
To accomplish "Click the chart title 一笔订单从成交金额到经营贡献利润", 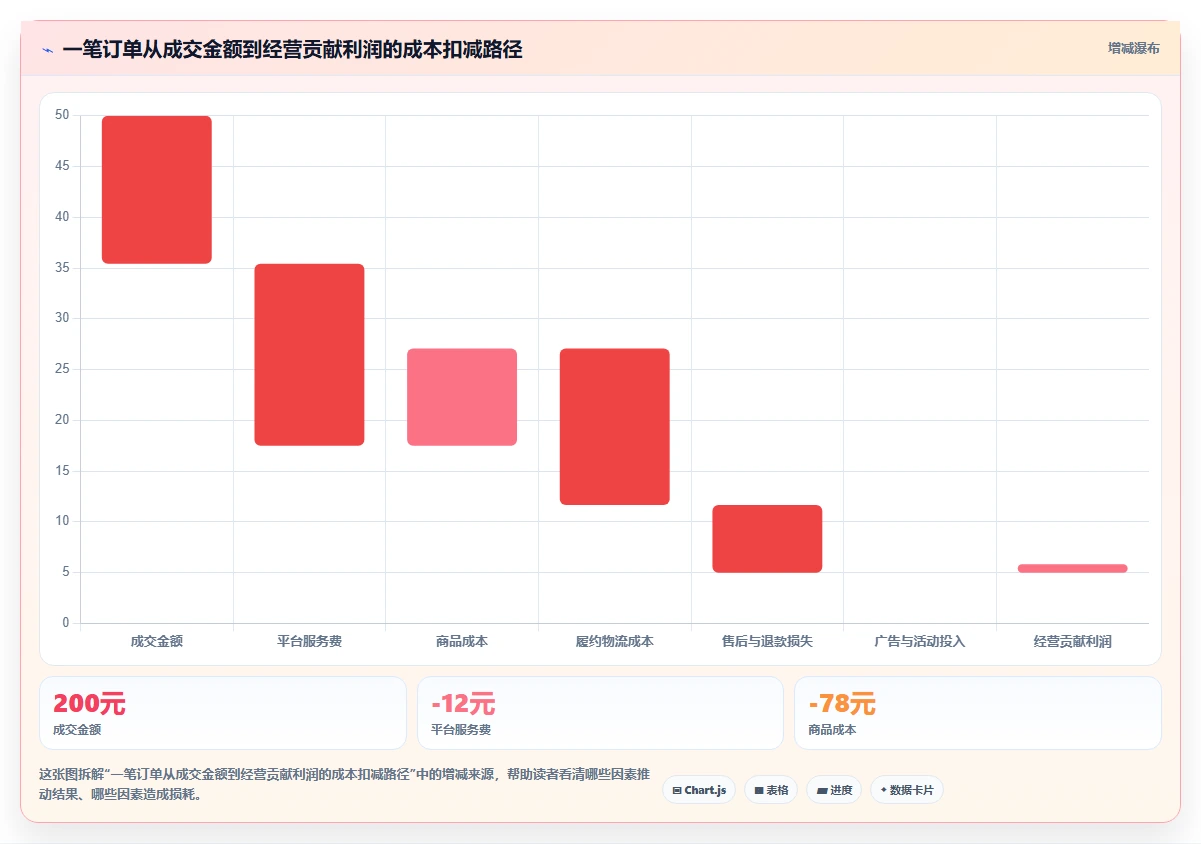I will 292,49.
